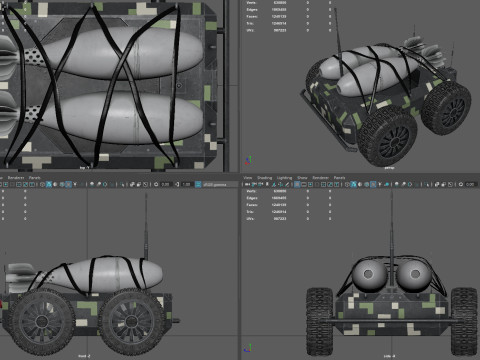The height and width of the screenshot is (360, 480).
Task: Toggle Safe Action in side view toolbar
Action: click(x=330, y=184)
